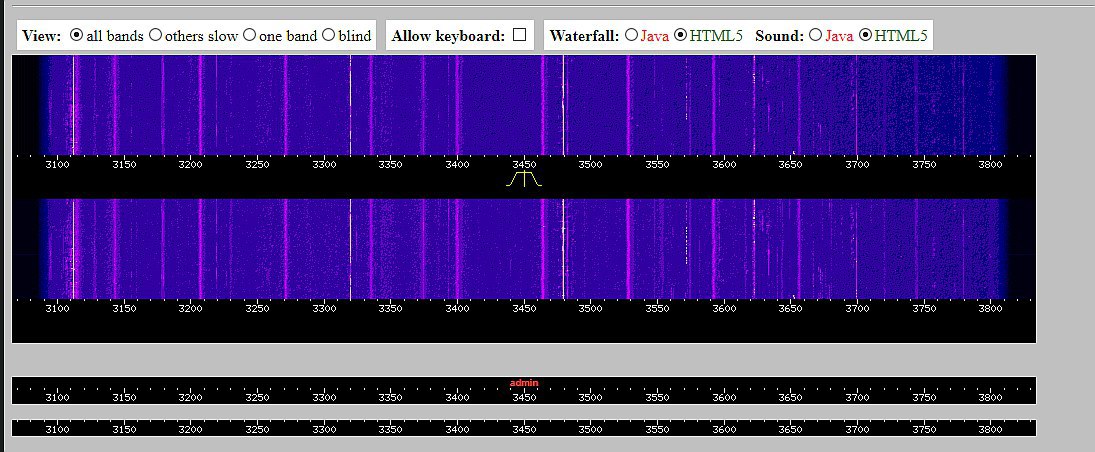Viewport: 1095px width, 452px height.
Task: Click 3150 on the lower waterfall's frequency scale
Action: coord(124,309)
